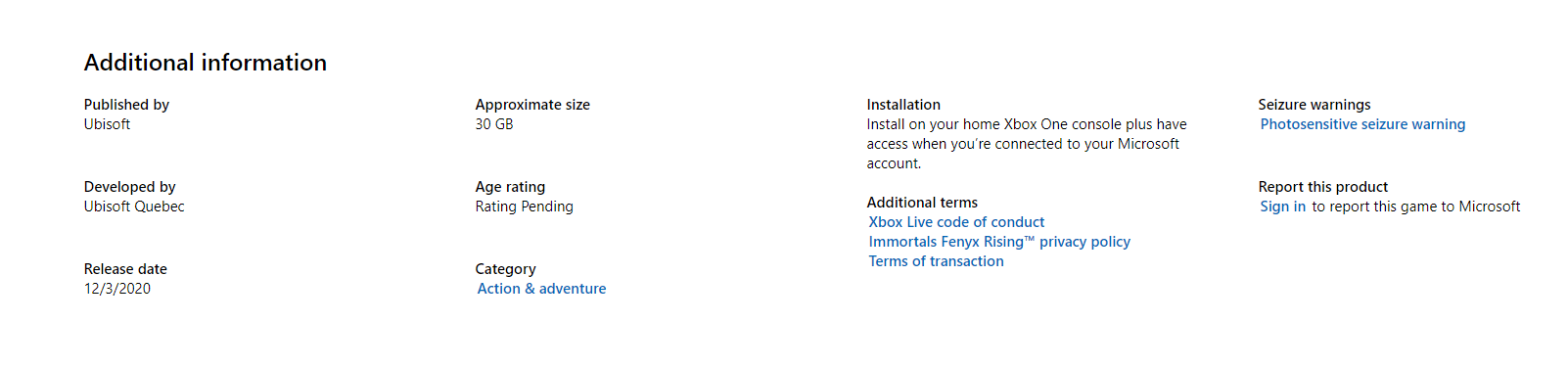This screenshot has width=1568, height=368.
Task: Open the Photosensitive seizure warning link
Action: tap(1362, 124)
